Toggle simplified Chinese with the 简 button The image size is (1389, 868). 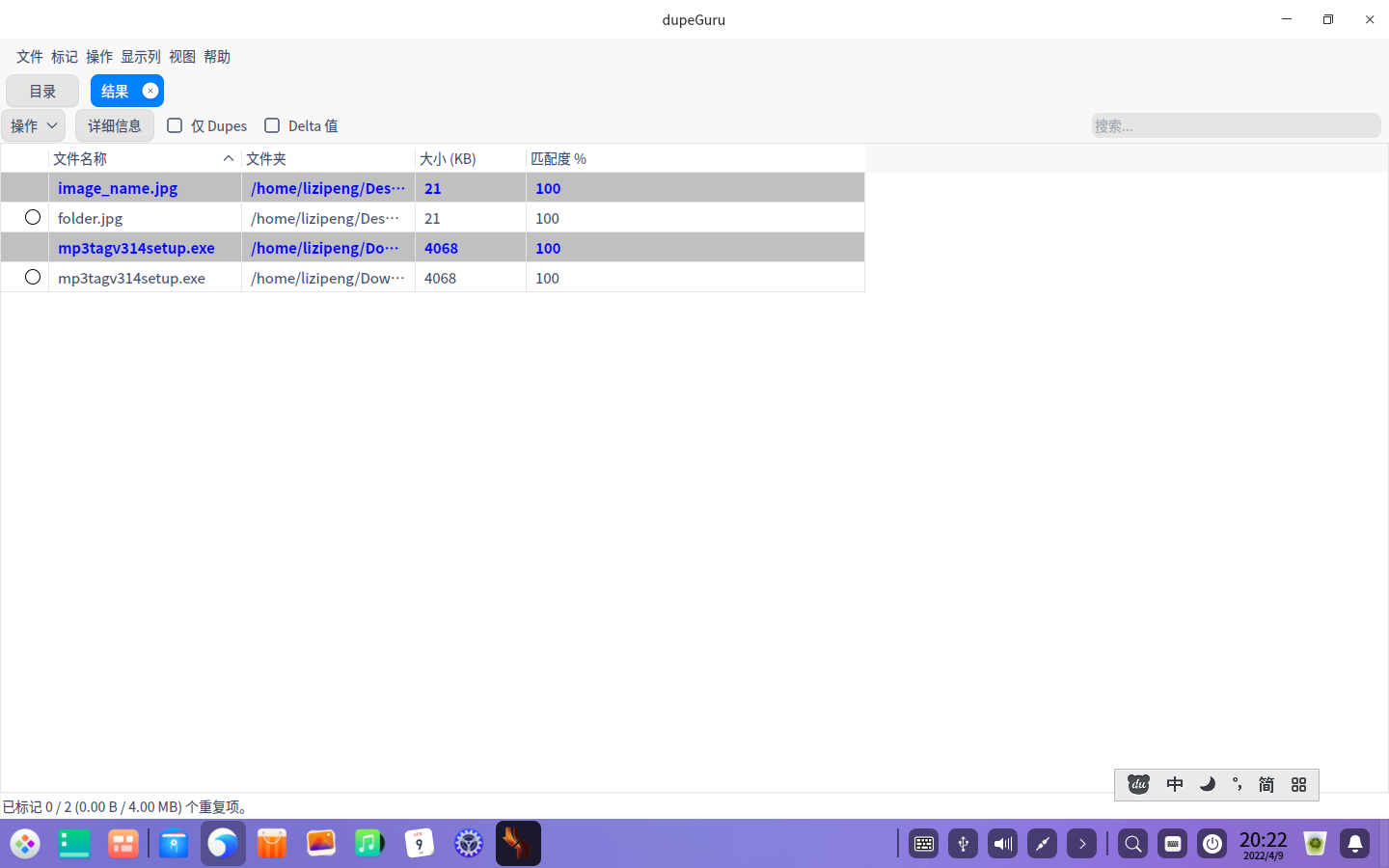pyautogui.click(x=1266, y=784)
